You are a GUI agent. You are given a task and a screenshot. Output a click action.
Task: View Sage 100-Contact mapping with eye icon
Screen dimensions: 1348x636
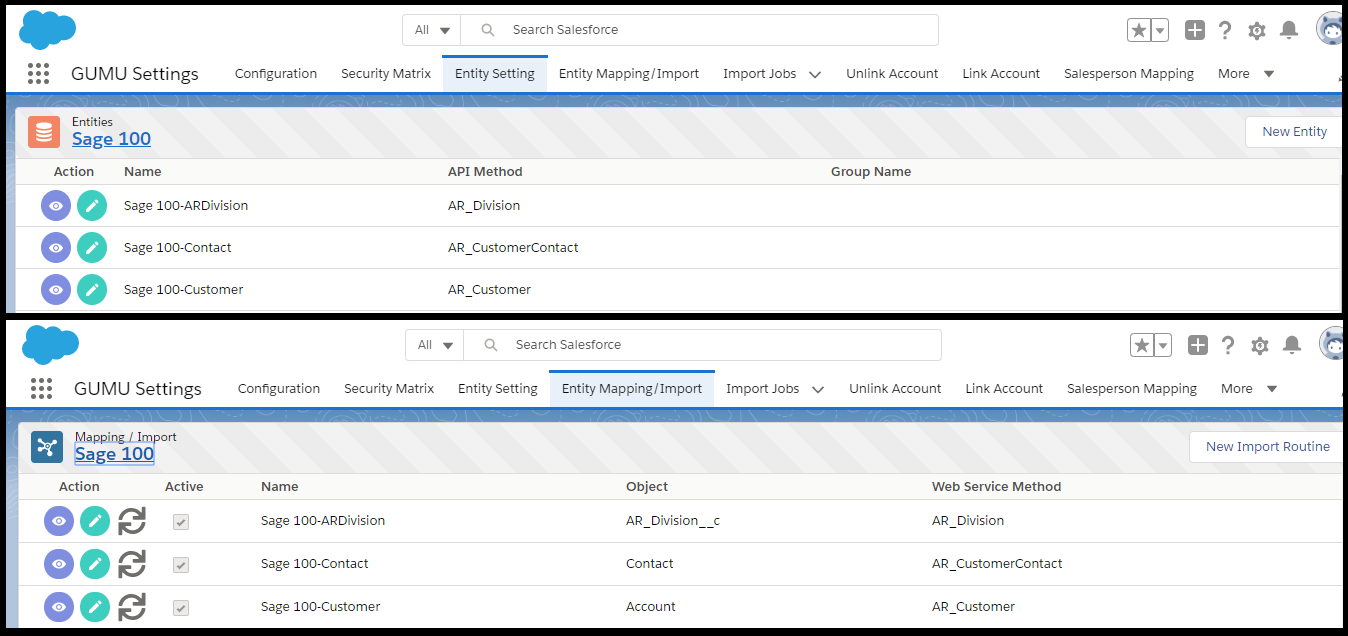click(59, 564)
